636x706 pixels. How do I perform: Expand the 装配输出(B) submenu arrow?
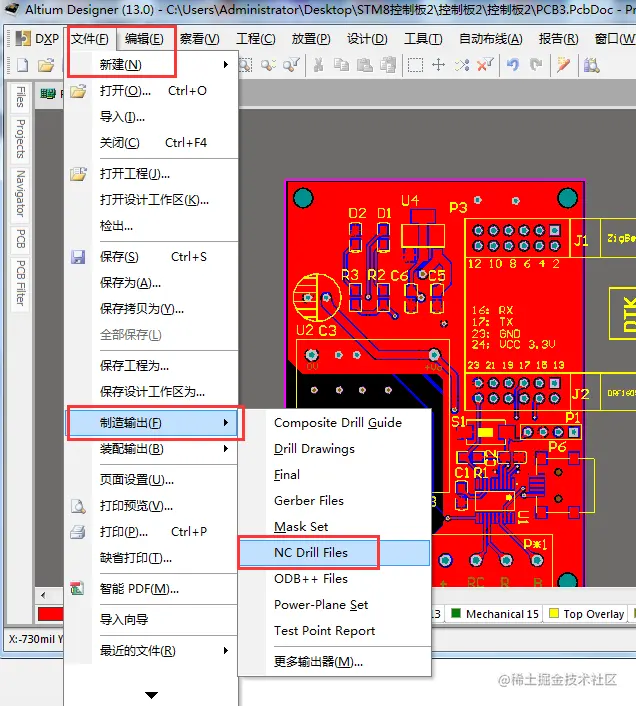(x=226, y=448)
